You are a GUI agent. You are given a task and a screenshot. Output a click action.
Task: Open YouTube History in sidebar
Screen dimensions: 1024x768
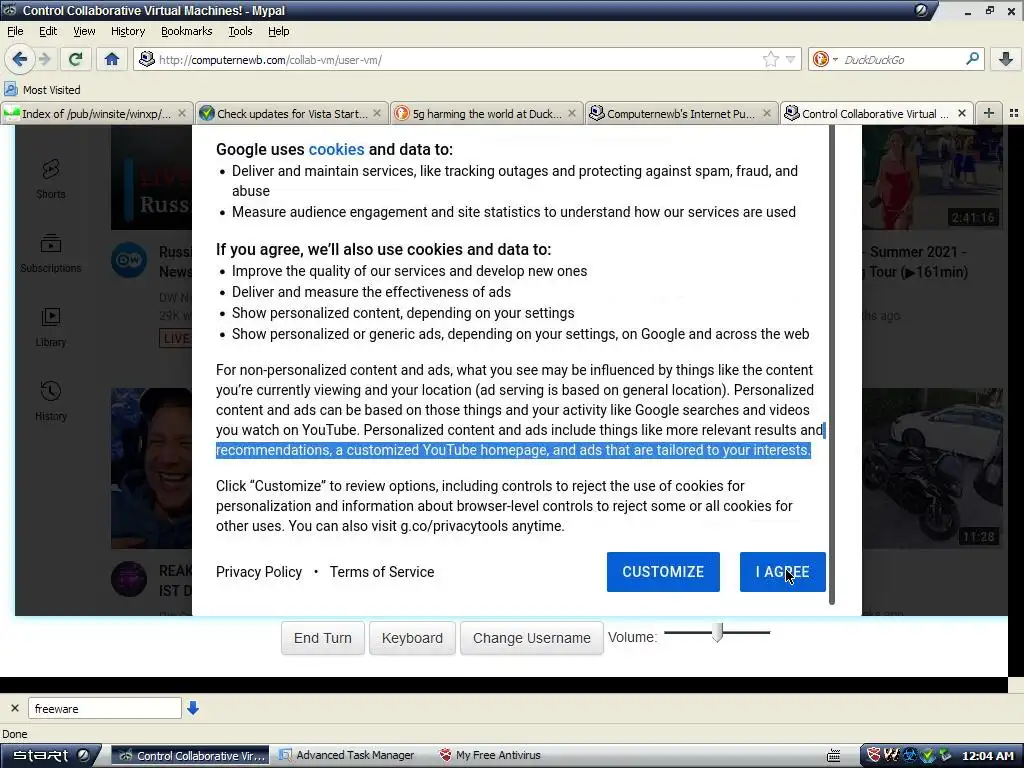[50, 401]
